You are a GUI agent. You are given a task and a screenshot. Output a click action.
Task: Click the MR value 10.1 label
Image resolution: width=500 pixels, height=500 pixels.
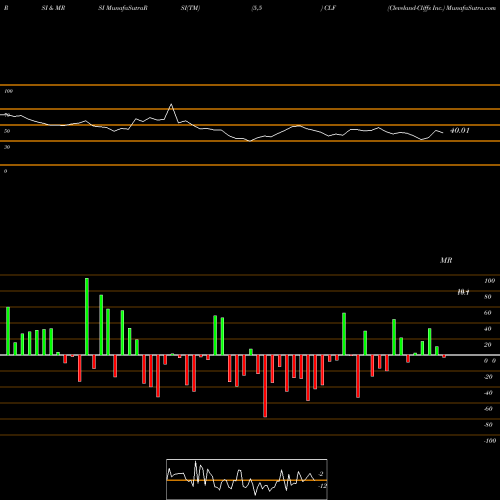[463, 292]
